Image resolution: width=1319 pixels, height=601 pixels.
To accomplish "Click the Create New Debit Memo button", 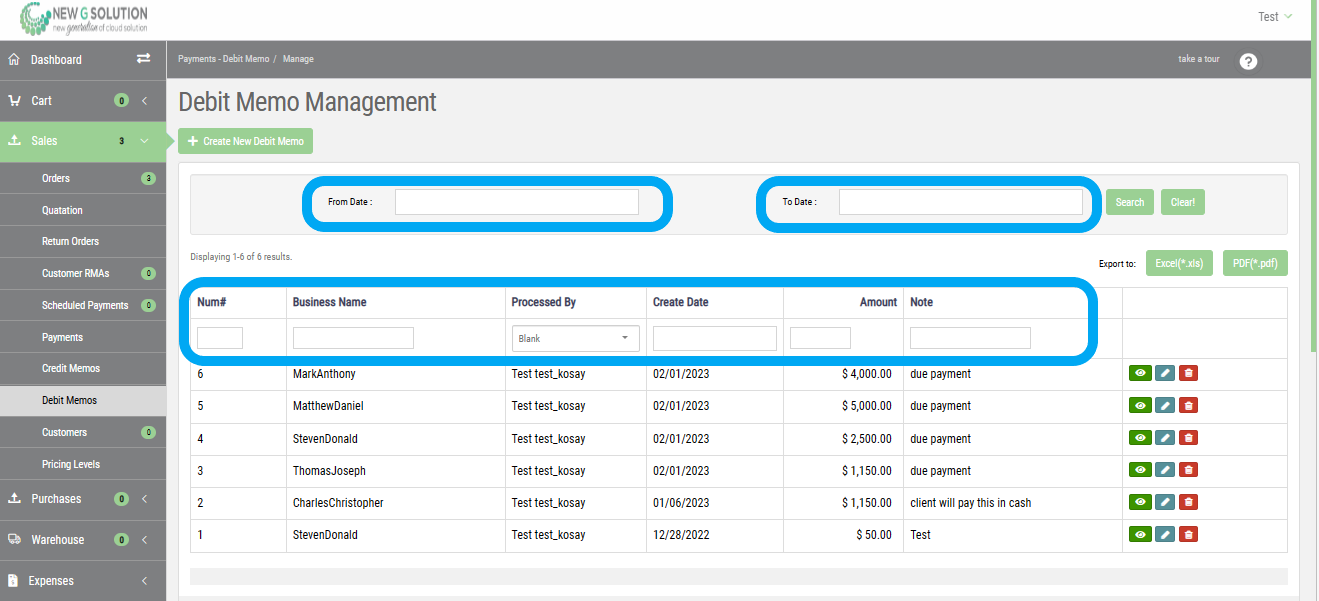I will tap(244, 141).
